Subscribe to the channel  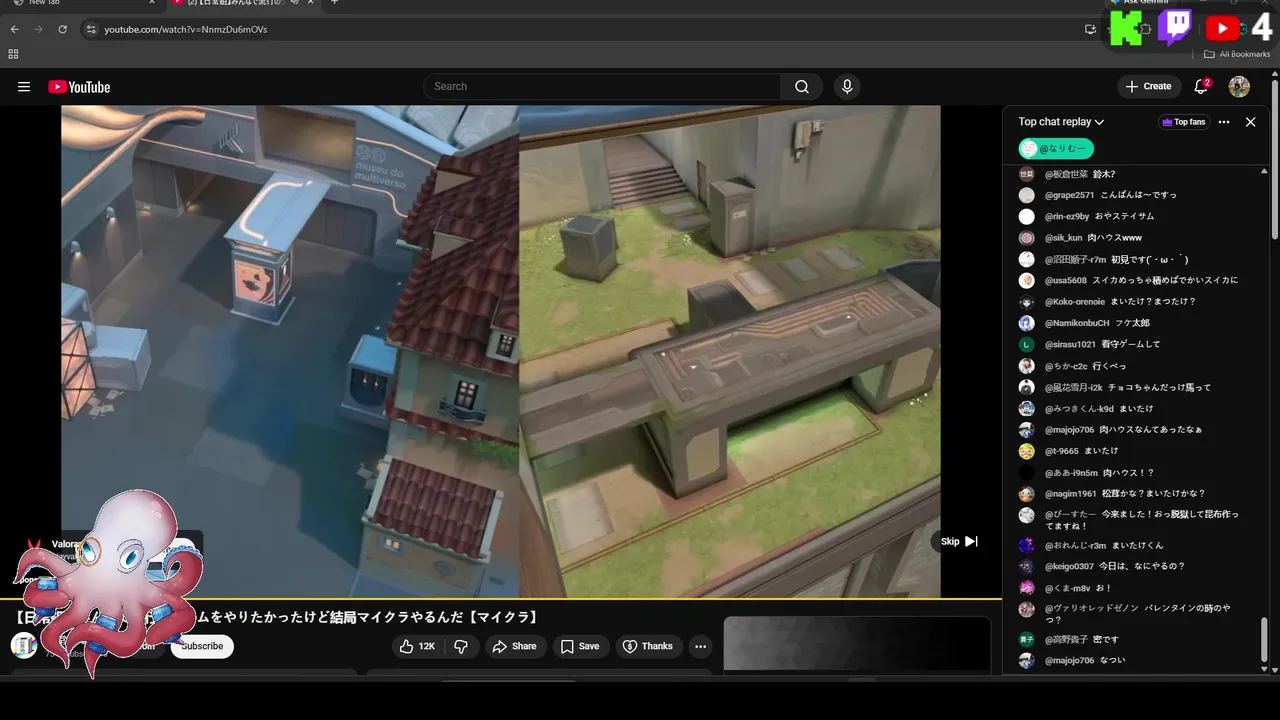tap(202, 646)
